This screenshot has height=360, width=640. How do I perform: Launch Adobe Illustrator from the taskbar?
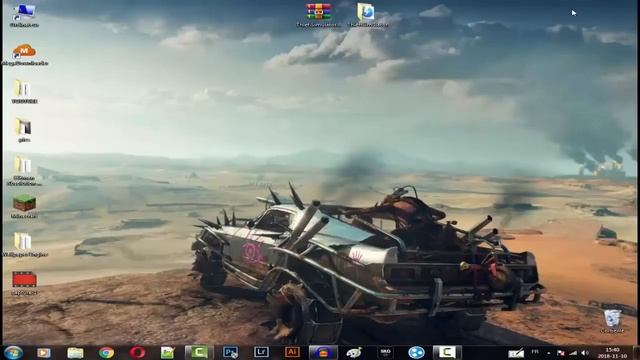(x=292, y=353)
